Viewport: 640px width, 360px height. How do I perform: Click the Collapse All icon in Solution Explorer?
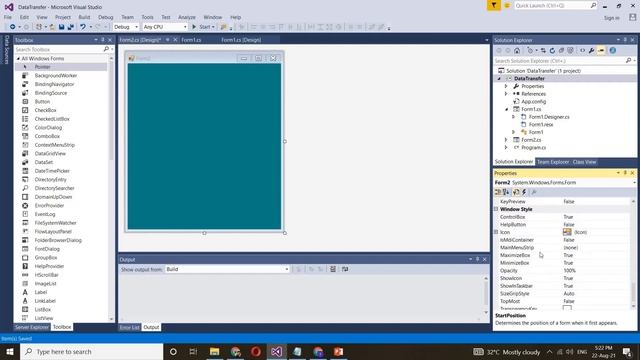tap(561, 51)
